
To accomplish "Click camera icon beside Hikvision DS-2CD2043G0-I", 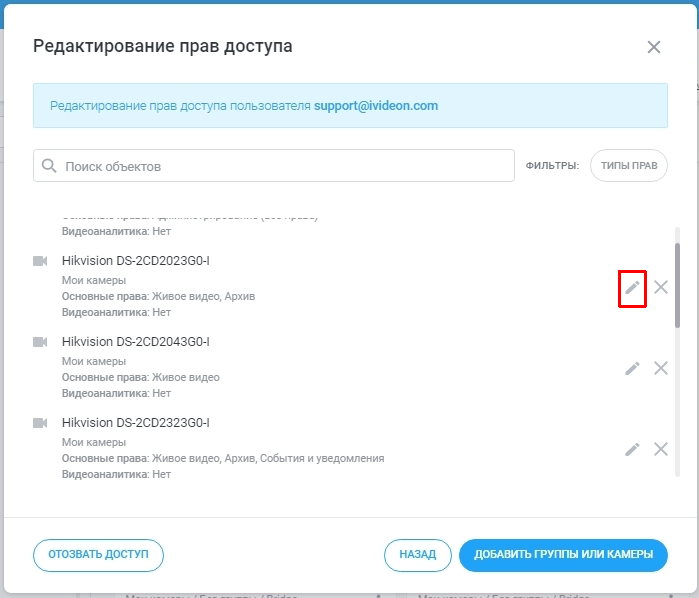I will [x=40, y=342].
